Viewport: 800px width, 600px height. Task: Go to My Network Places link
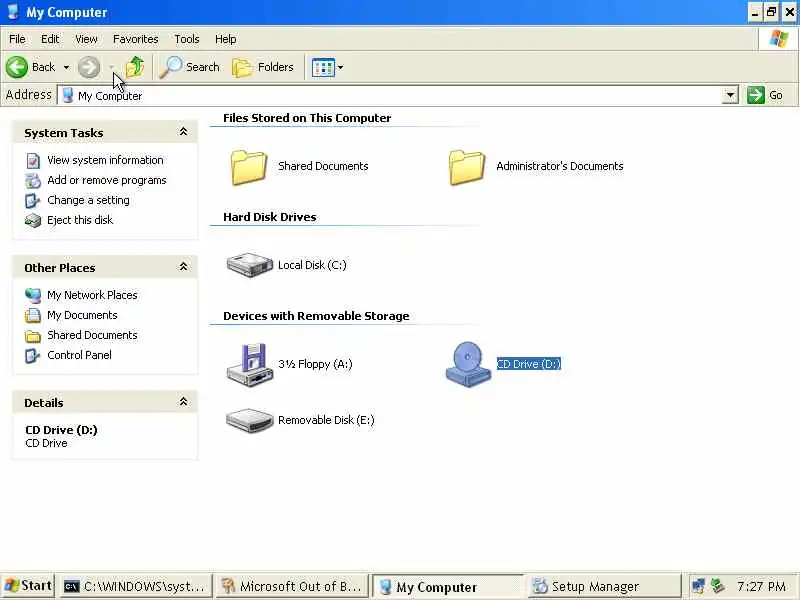[92, 295]
